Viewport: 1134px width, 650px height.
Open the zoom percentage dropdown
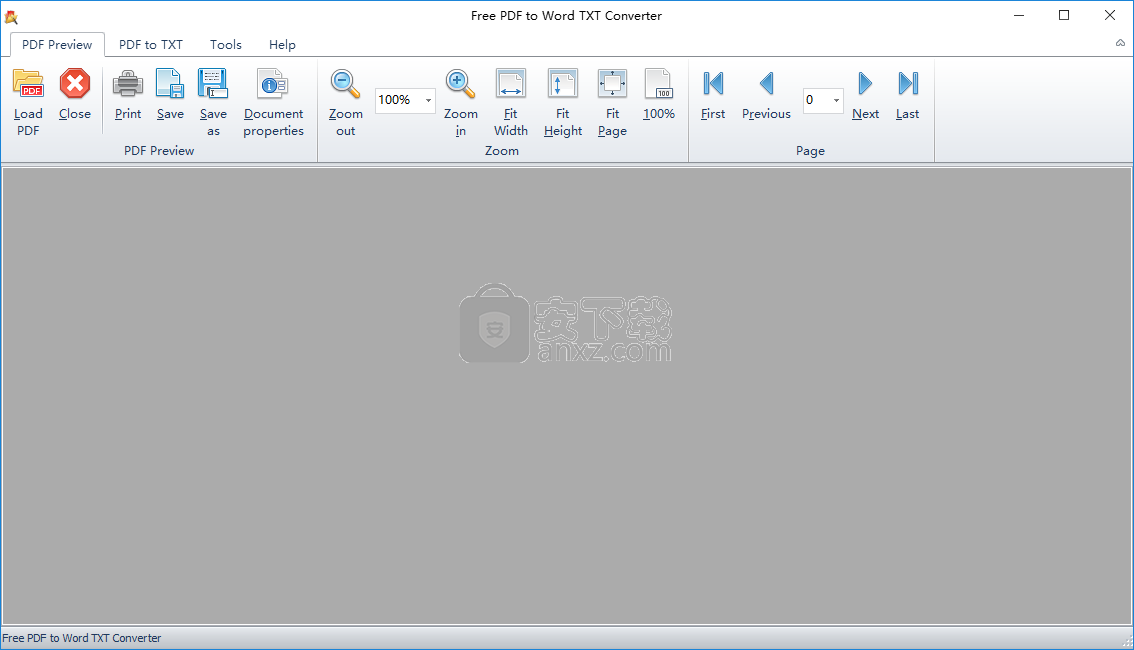click(428, 100)
